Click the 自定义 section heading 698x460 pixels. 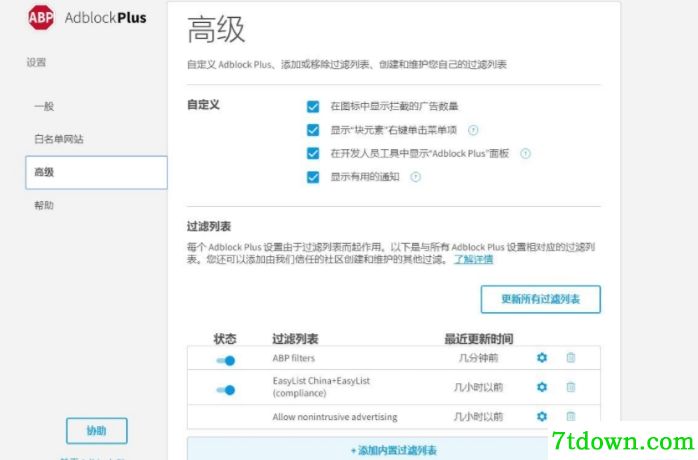203,105
